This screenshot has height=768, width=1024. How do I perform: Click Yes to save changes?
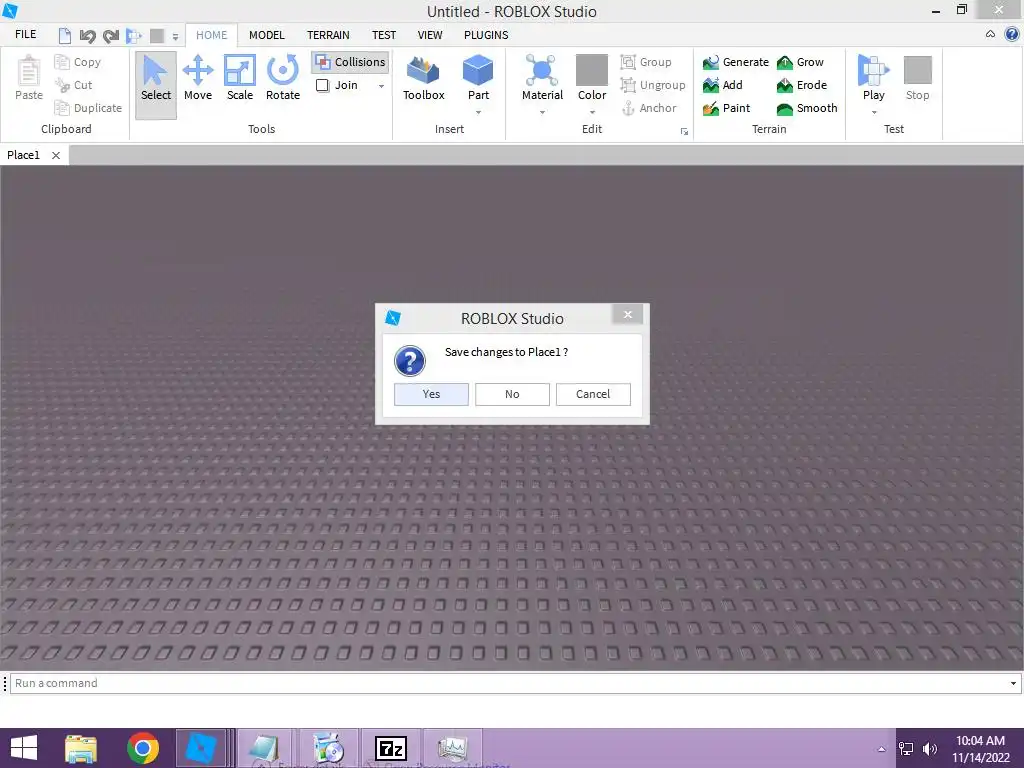[x=431, y=394]
